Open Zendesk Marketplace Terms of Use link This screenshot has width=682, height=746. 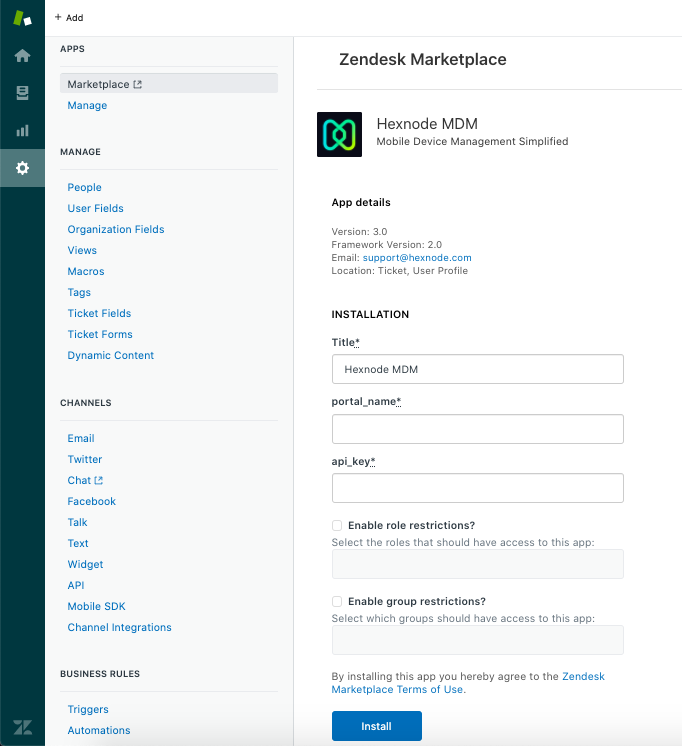[x=468, y=683]
